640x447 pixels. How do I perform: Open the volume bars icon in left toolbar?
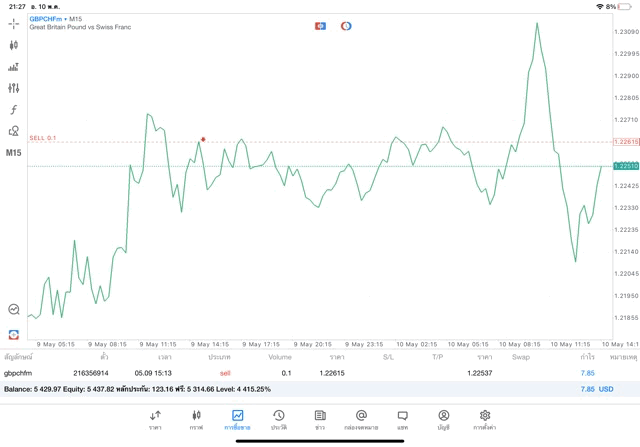[14, 67]
